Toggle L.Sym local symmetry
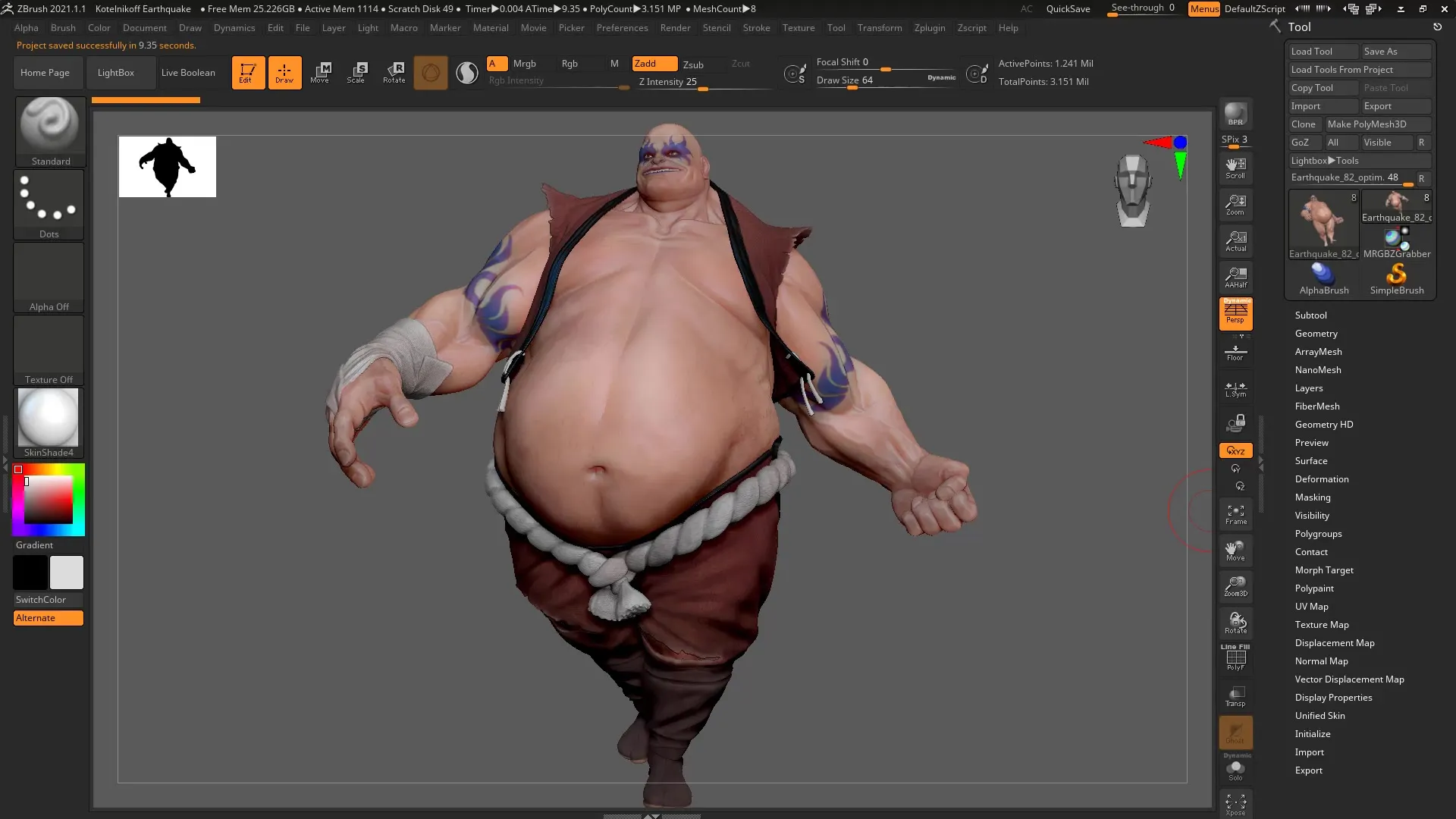This screenshot has width=1456, height=819. 1235,388
